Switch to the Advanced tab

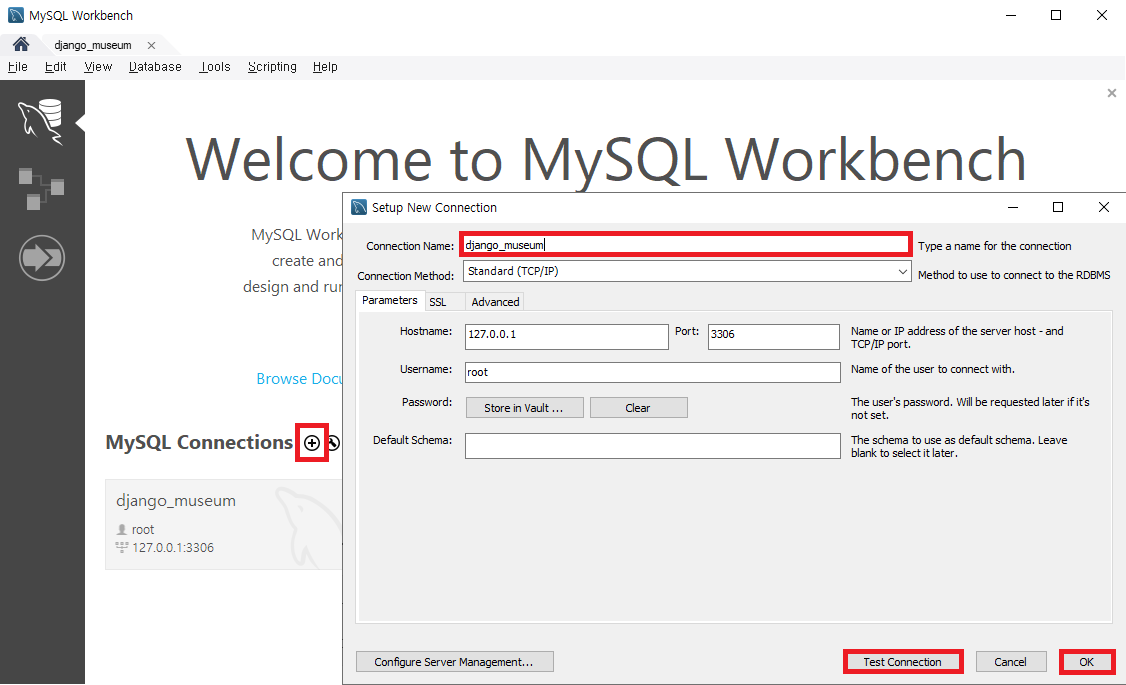pos(495,302)
